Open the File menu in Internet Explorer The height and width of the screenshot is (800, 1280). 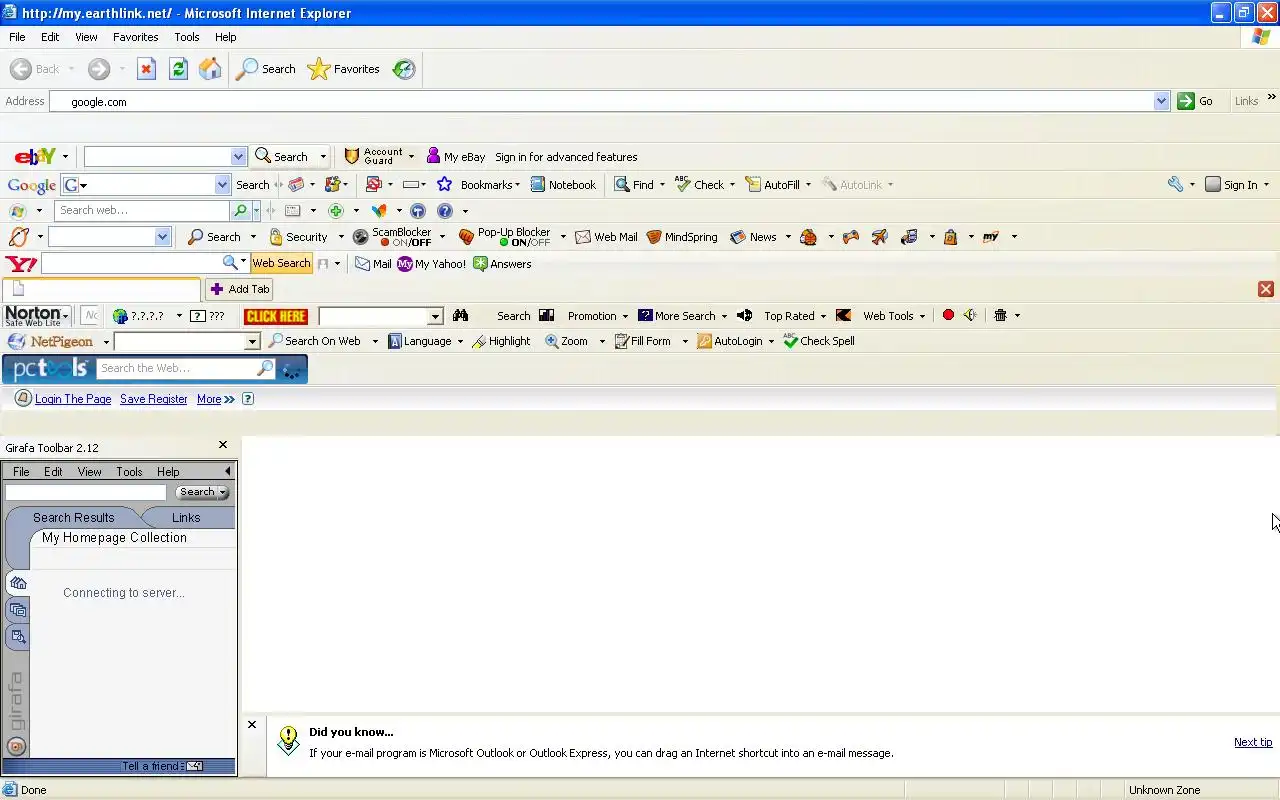pos(17,37)
